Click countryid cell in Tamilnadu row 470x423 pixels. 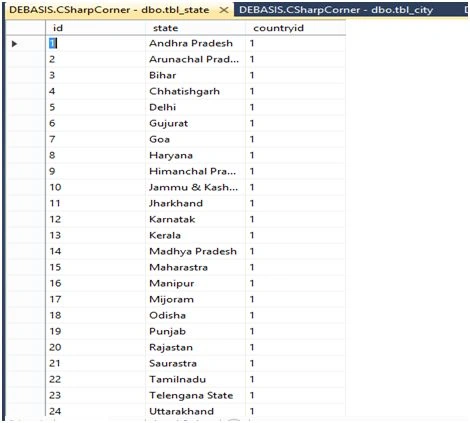pos(295,379)
